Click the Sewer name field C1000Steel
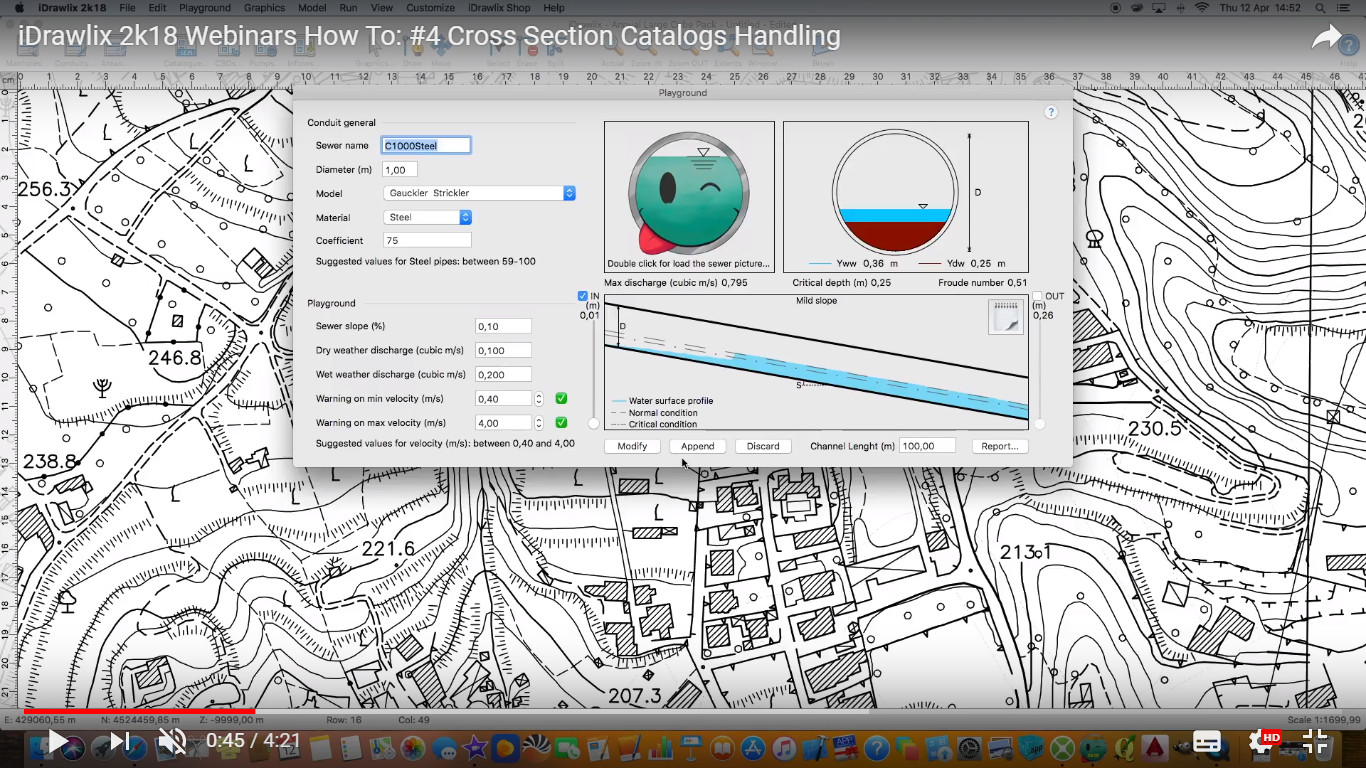 (426, 145)
